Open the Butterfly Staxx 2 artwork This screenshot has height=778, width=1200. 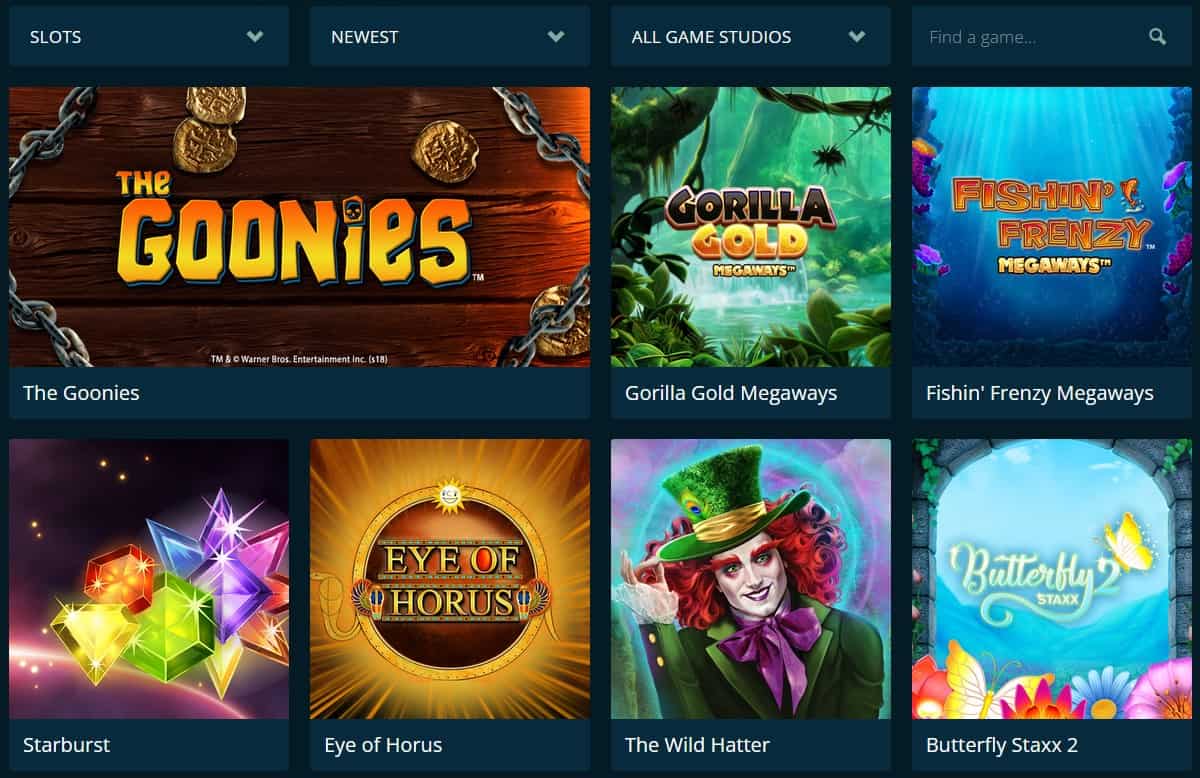pyautogui.click(x=1052, y=579)
